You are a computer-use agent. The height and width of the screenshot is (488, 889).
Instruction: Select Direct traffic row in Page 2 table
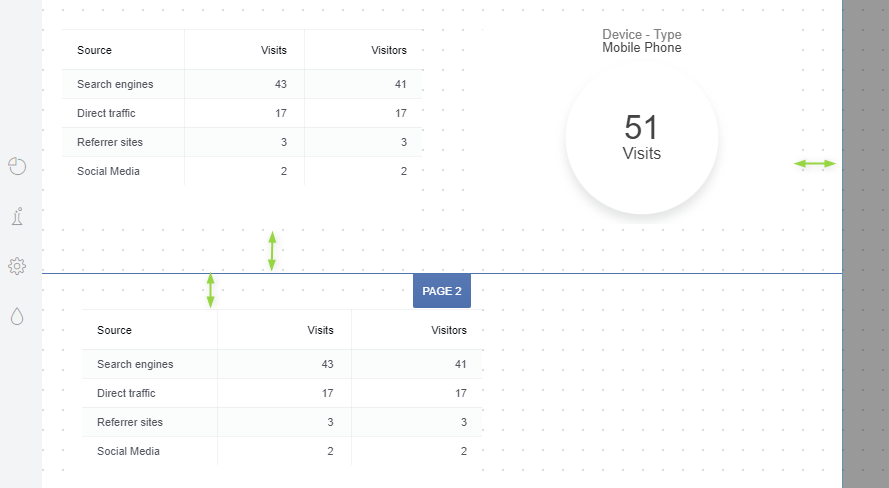click(126, 393)
